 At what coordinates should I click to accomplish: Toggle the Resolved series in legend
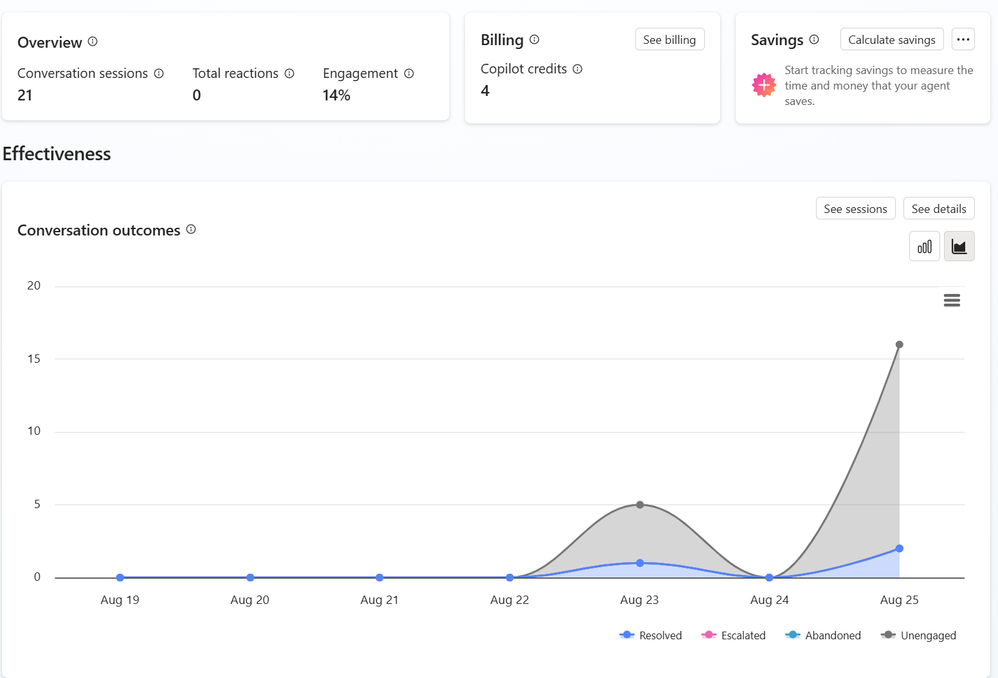[650, 635]
